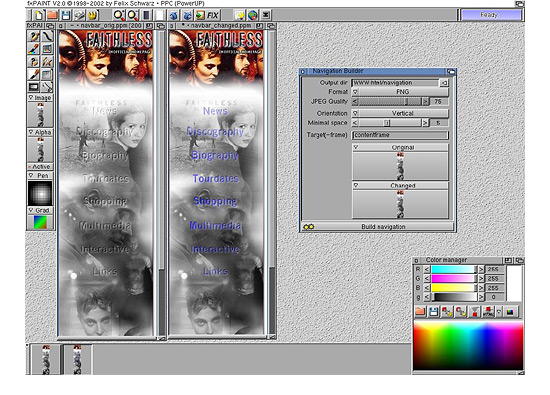
Task: Expand the Alpha dropdown in toolbox
Action: point(40,132)
